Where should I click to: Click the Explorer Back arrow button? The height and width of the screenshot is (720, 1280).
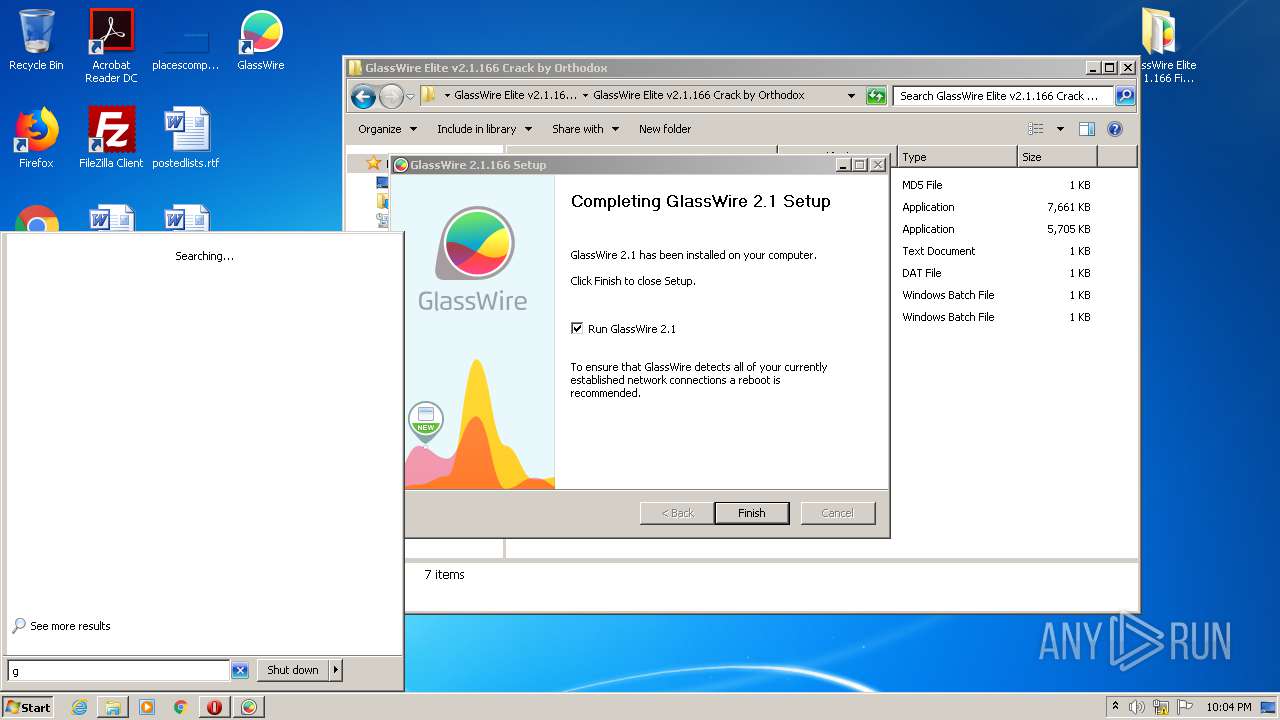point(363,96)
